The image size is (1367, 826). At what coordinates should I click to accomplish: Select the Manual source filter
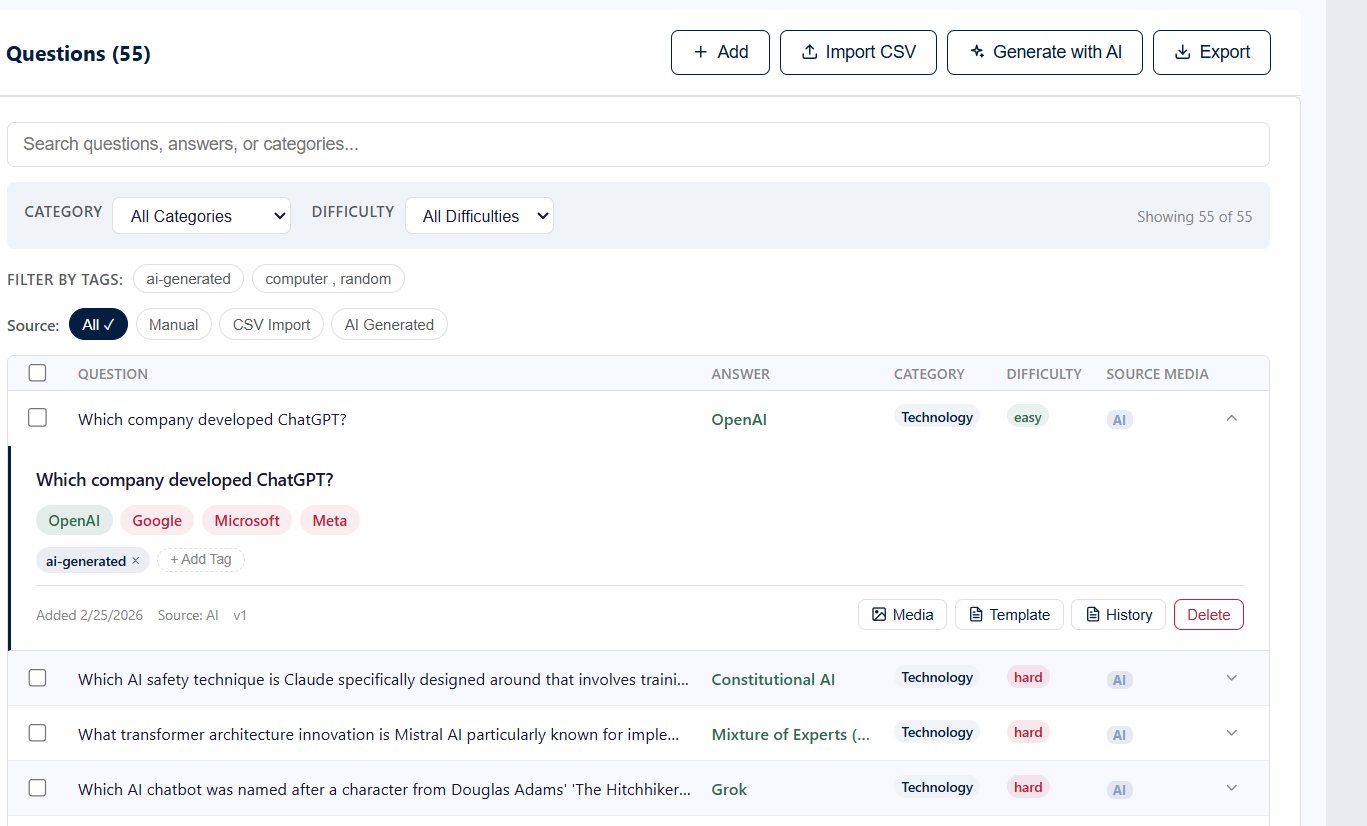pos(173,324)
